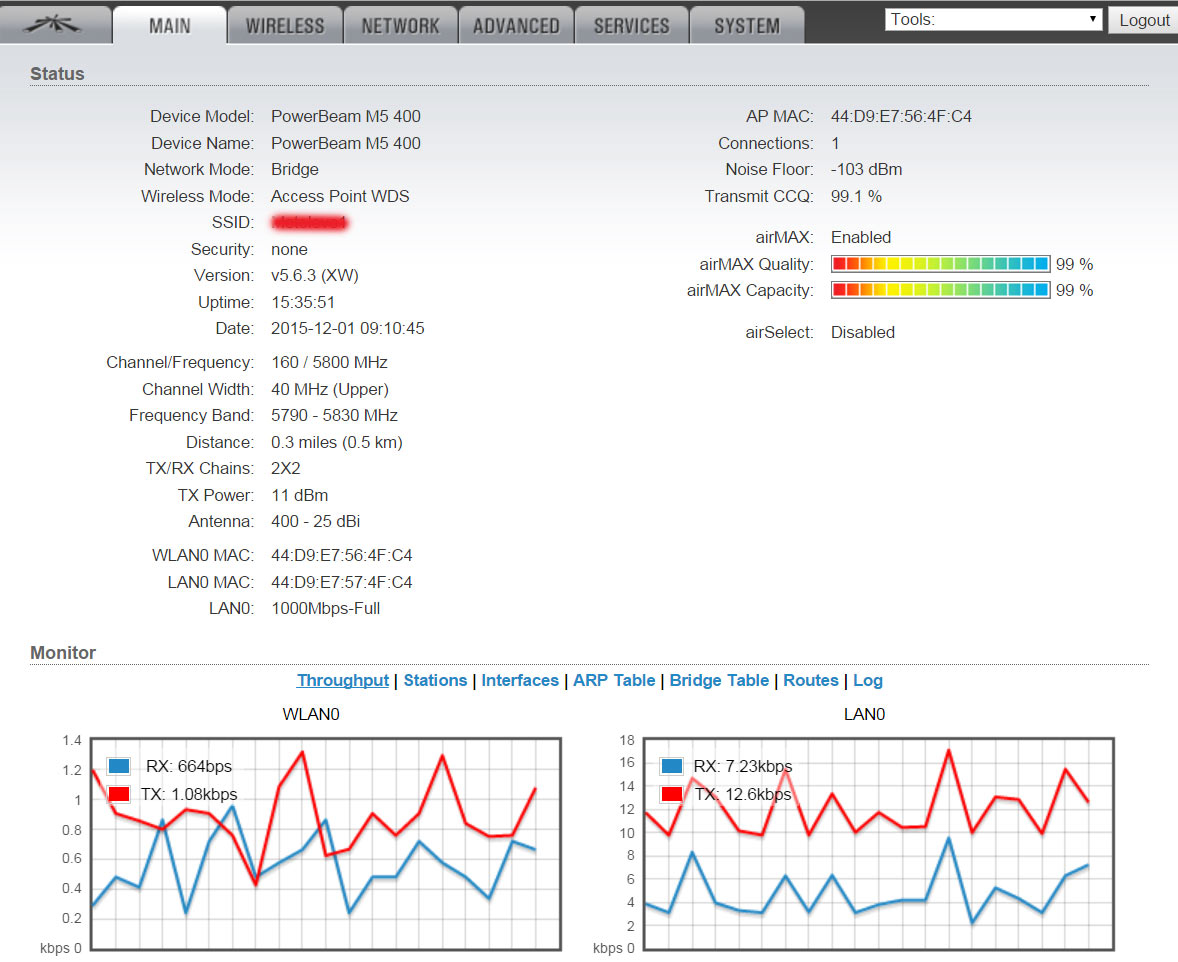Image resolution: width=1178 pixels, height=962 pixels.
Task: Open the Log link
Action: coord(868,680)
